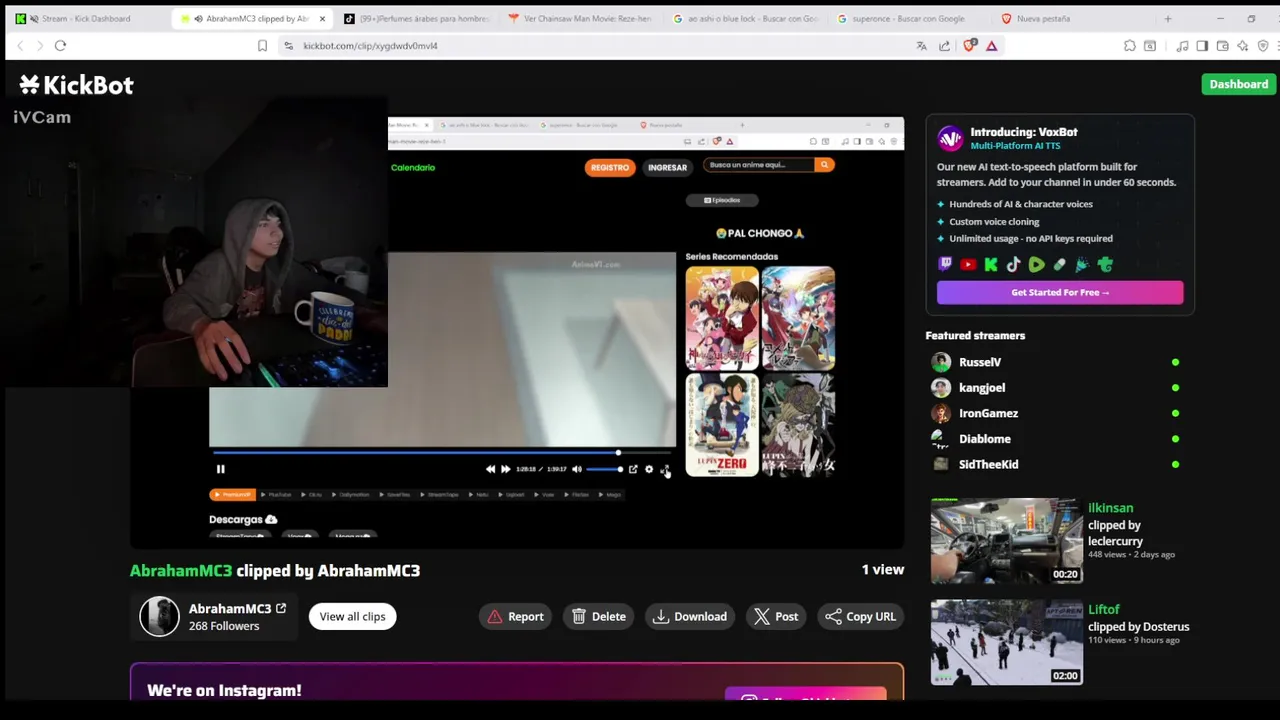The width and height of the screenshot is (1280, 720).
Task: Open the ilkinsan clip thumbnail
Action: pyautogui.click(x=1006, y=541)
